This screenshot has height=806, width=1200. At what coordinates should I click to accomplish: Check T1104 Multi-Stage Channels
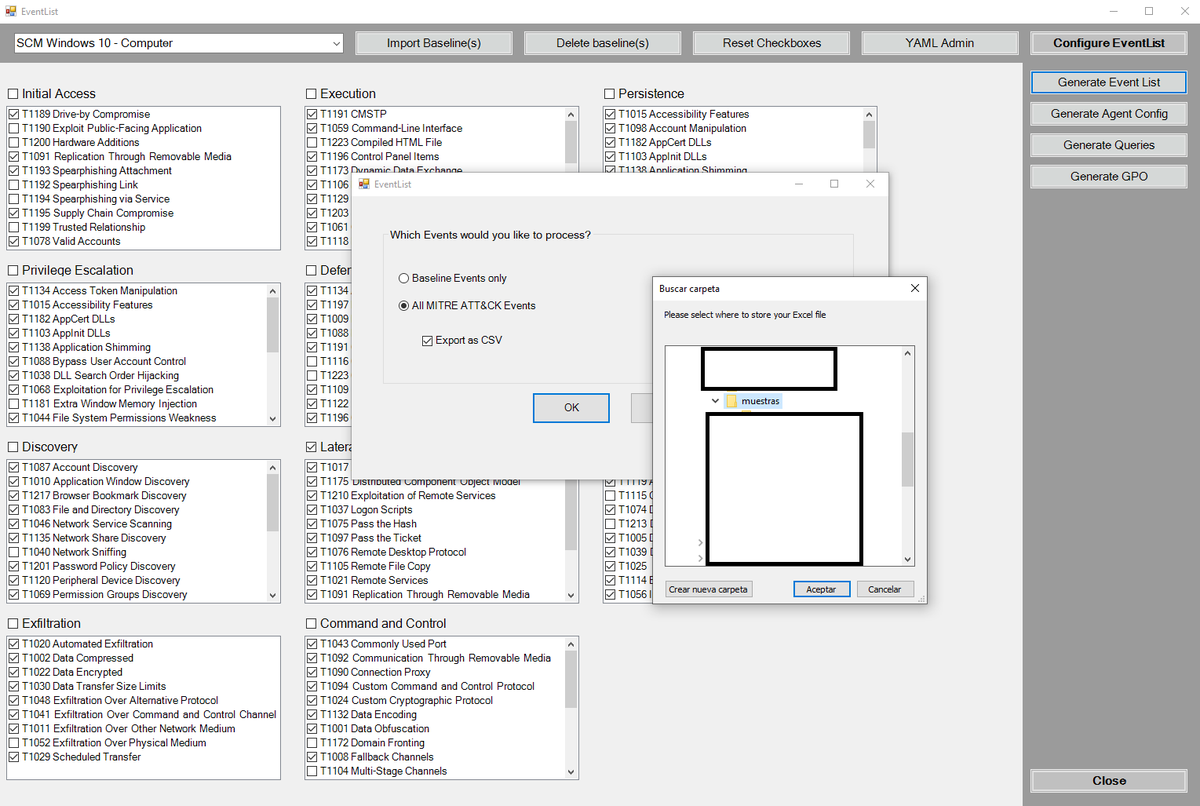312,771
